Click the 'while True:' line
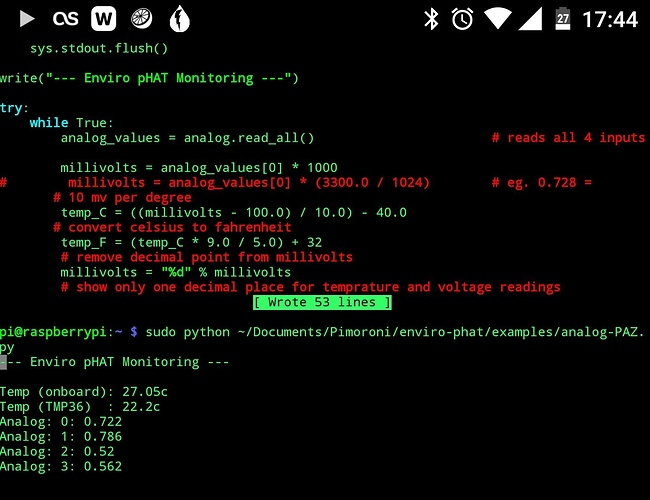Screen dimensions: 650x500 tap(71, 123)
